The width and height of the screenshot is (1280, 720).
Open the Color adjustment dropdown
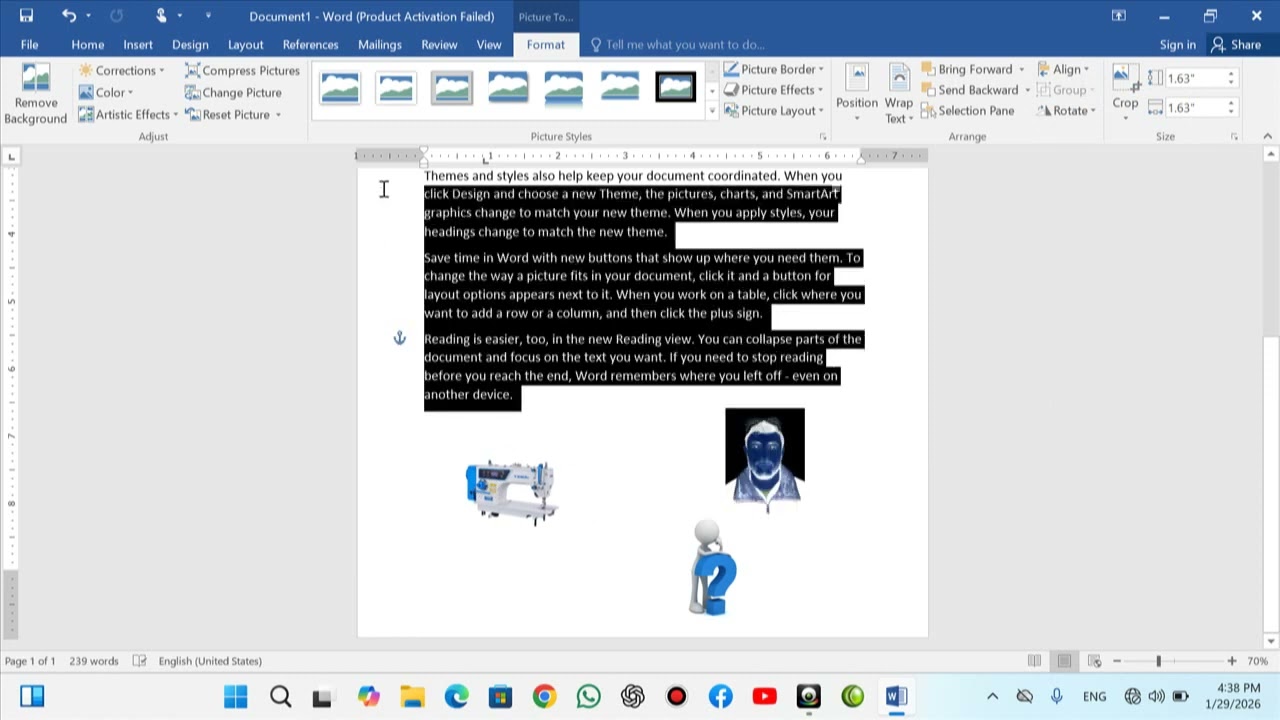click(106, 92)
